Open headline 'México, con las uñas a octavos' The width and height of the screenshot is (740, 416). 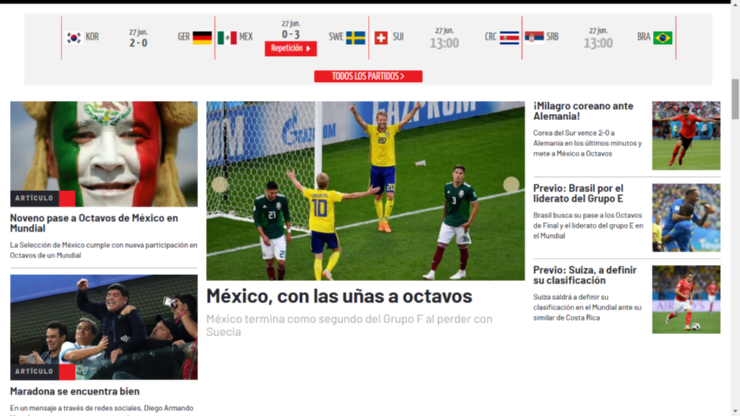(339, 297)
